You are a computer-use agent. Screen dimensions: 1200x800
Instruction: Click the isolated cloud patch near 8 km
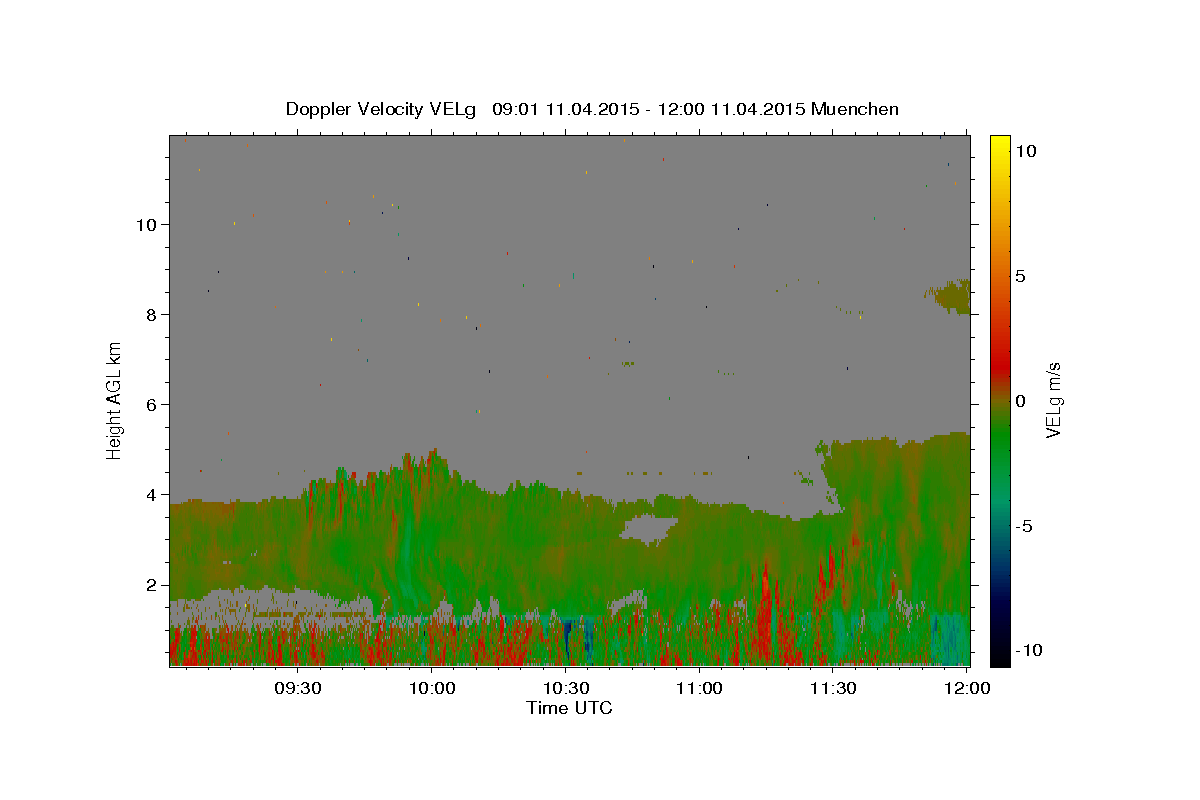coord(951,296)
